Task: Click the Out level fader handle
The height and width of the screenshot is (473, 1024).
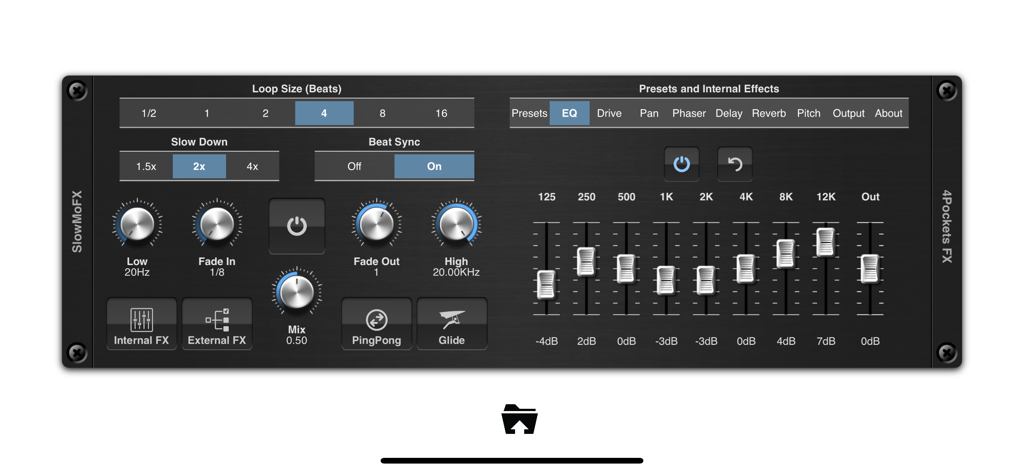Action: (x=869, y=269)
